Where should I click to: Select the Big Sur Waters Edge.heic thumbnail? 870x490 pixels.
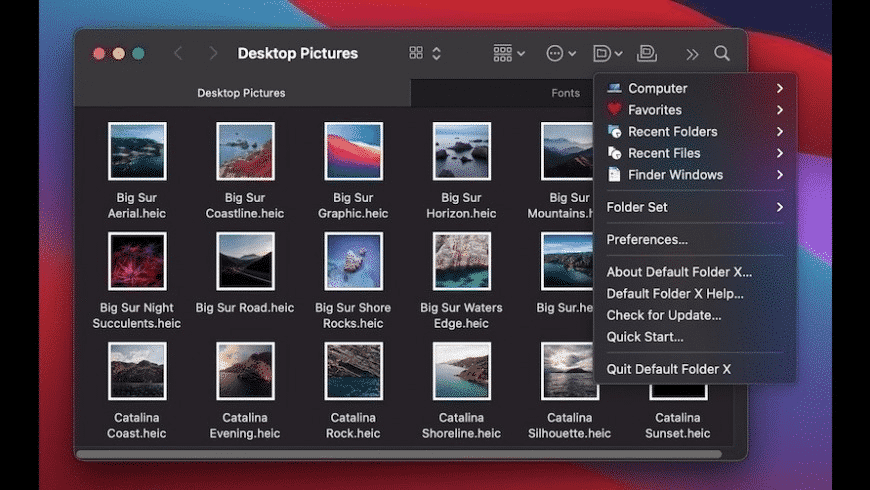coord(462,261)
